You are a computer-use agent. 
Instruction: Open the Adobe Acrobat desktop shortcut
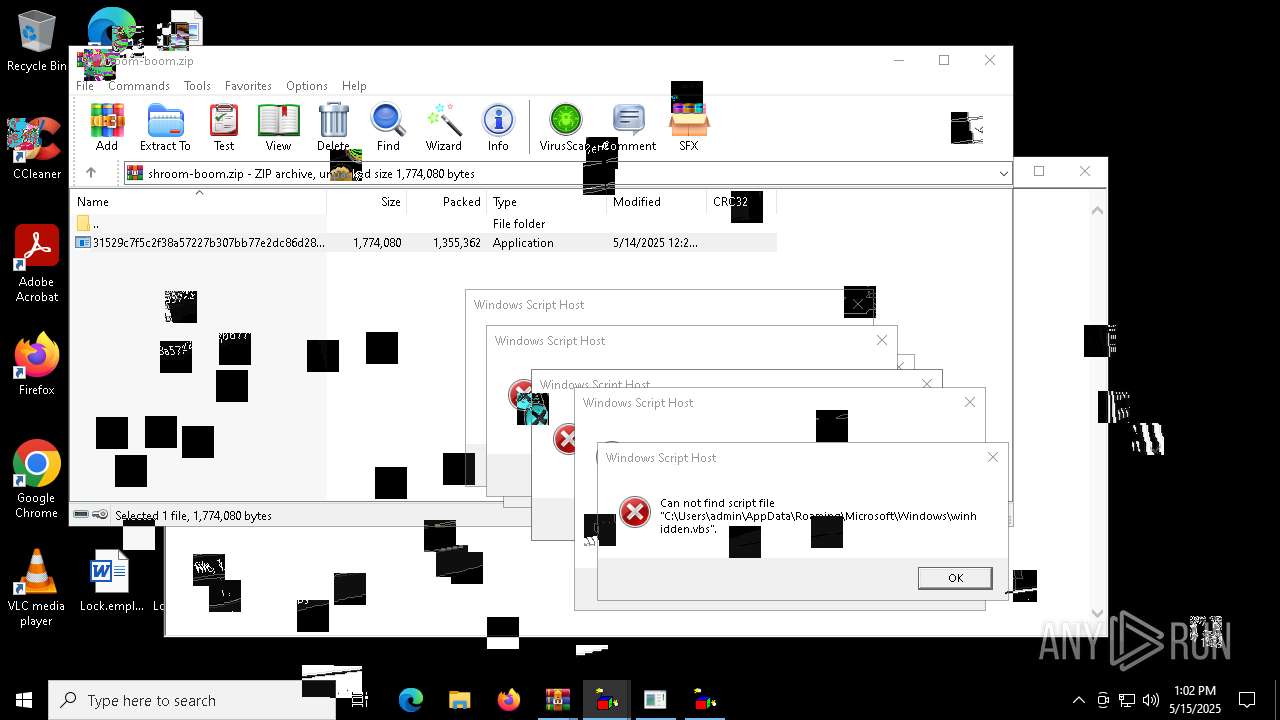point(37,264)
